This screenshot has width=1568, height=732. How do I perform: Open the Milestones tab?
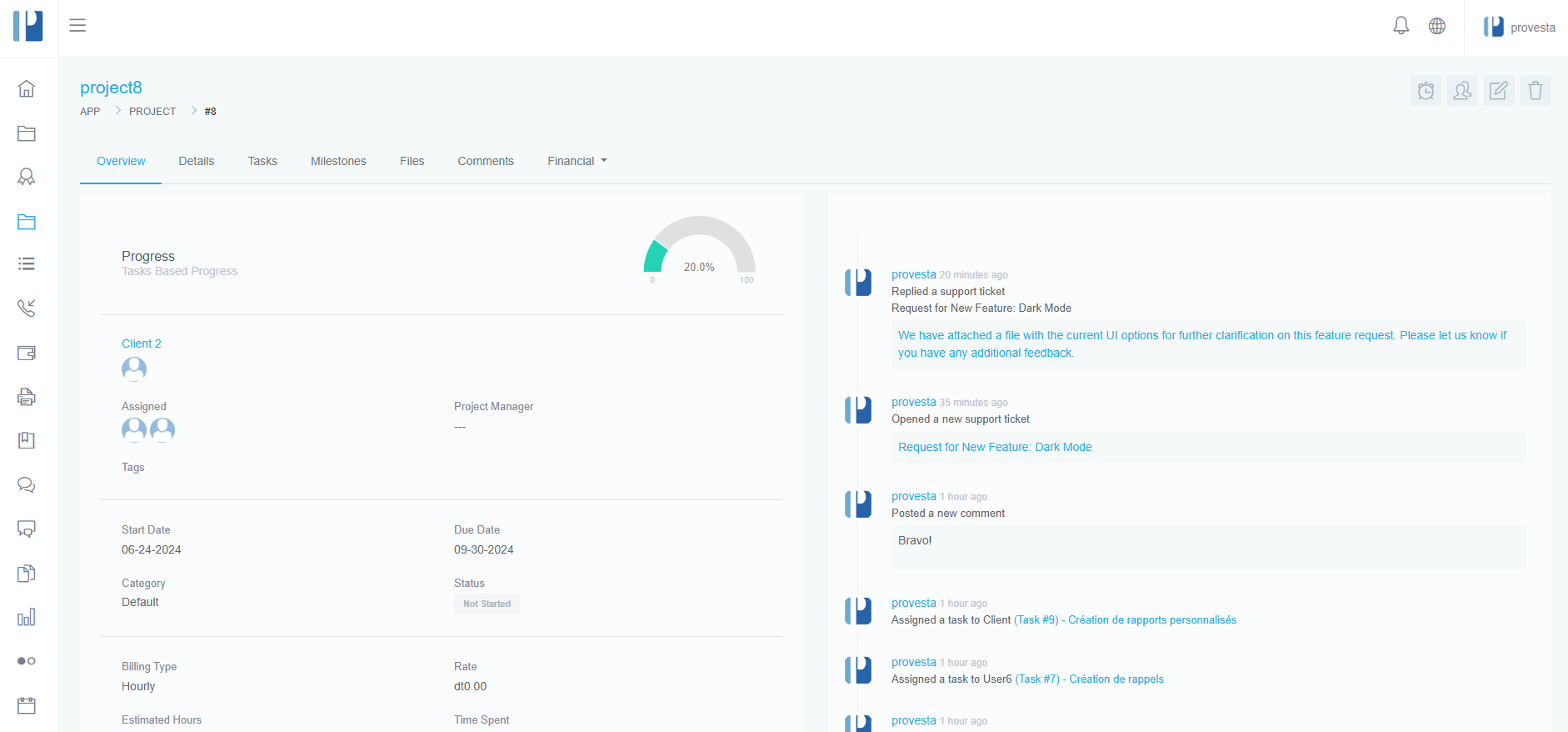pyautogui.click(x=338, y=161)
